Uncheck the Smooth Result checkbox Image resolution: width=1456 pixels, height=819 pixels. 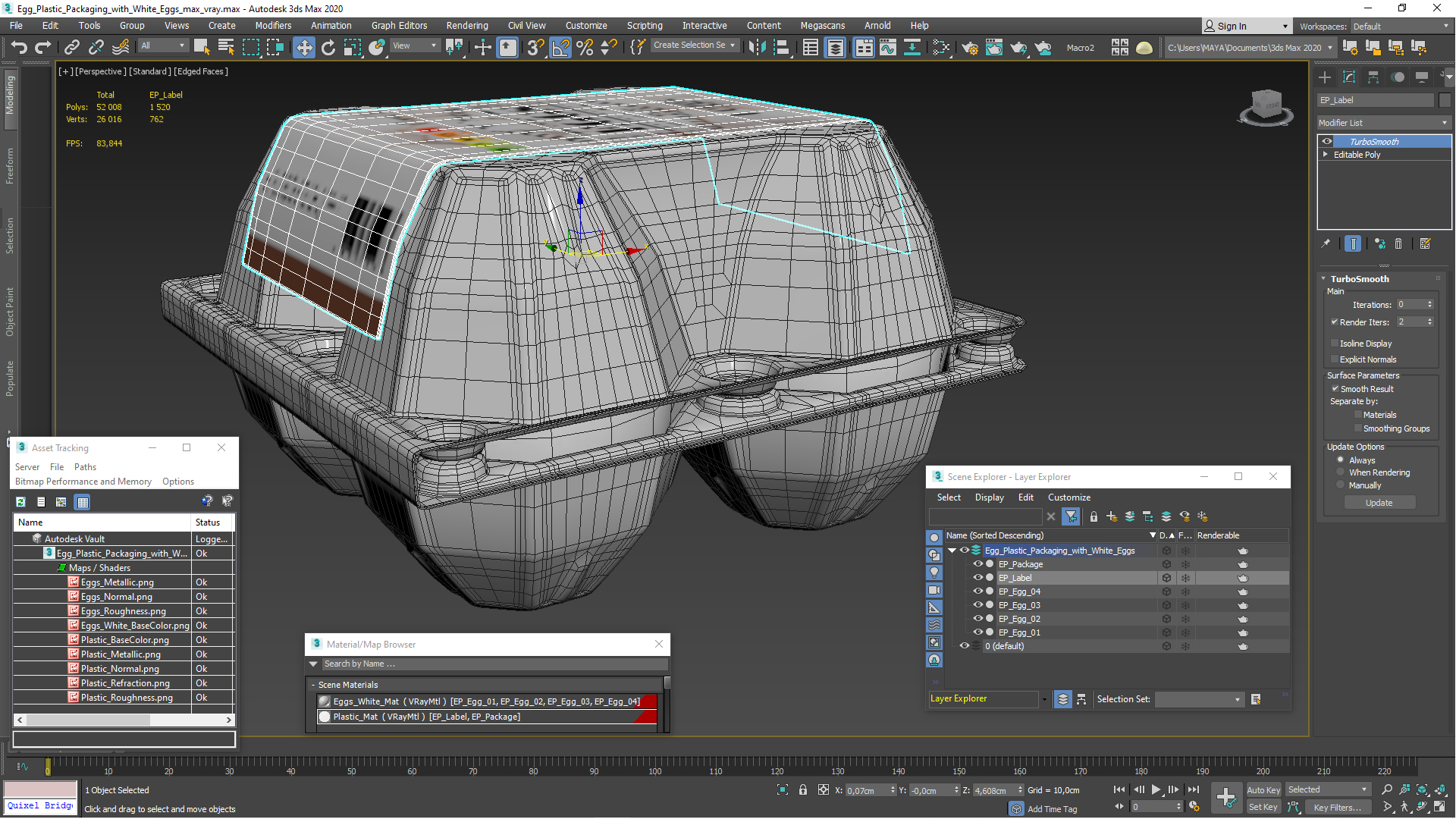tap(1335, 389)
